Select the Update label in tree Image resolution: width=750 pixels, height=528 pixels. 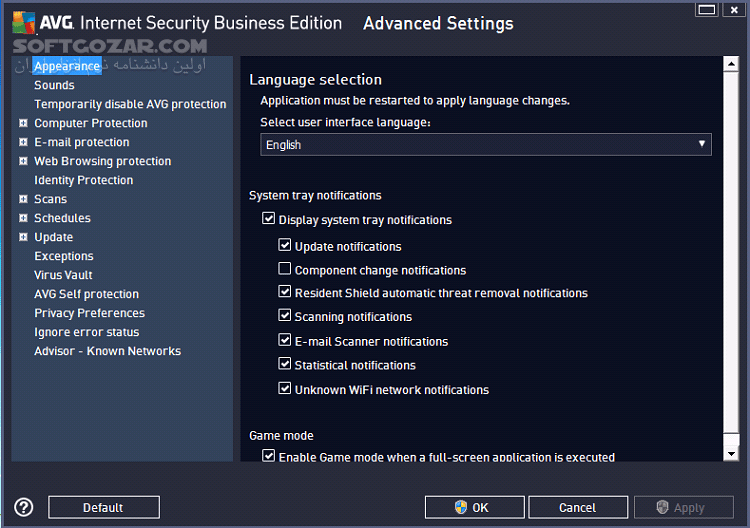(54, 237)
